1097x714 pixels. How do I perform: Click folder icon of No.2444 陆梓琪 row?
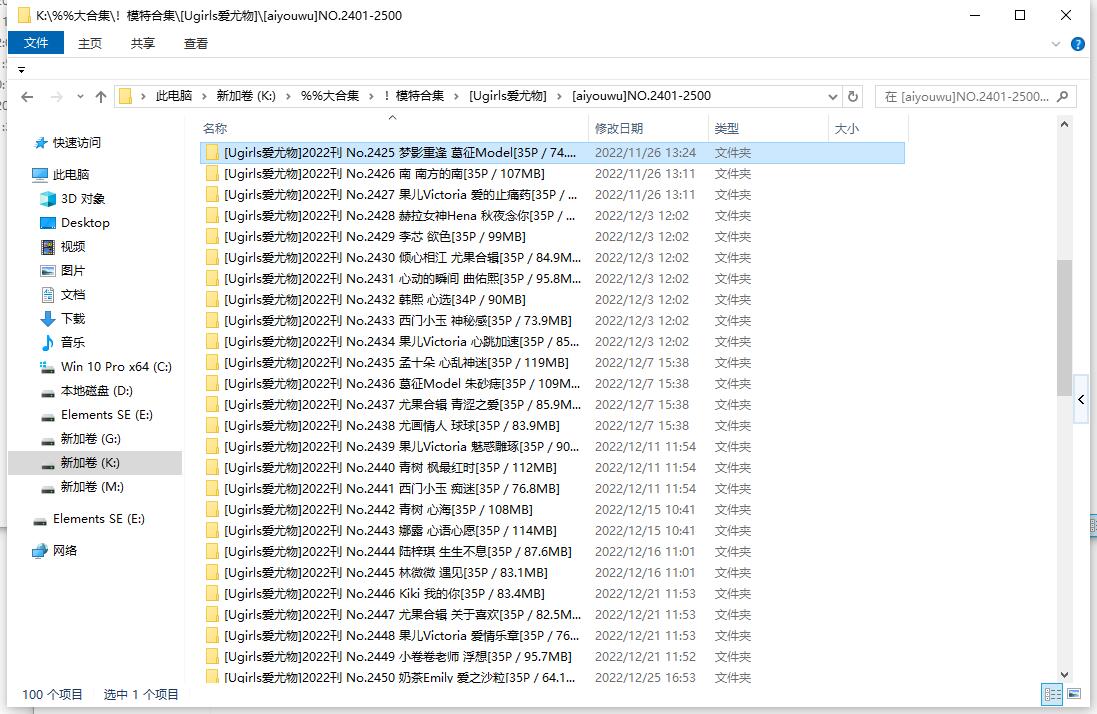[x=213, y=551]
